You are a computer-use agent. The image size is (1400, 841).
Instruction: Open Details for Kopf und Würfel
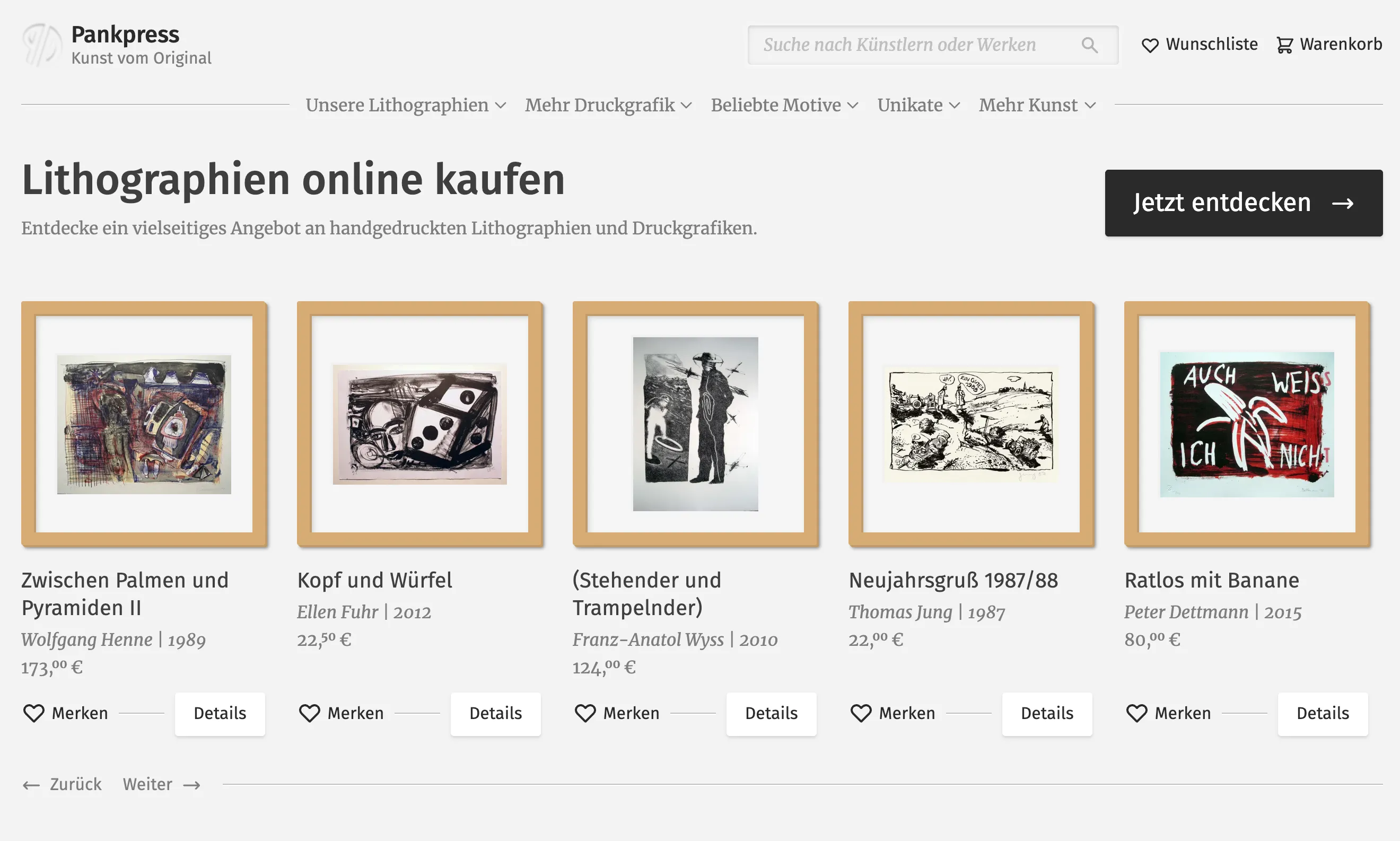click(x=496, y=714)
